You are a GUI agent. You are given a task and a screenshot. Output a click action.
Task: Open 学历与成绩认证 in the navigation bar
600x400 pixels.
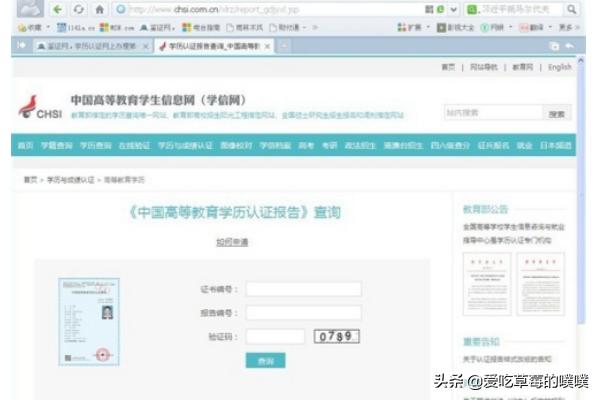[x=185, y=145]
